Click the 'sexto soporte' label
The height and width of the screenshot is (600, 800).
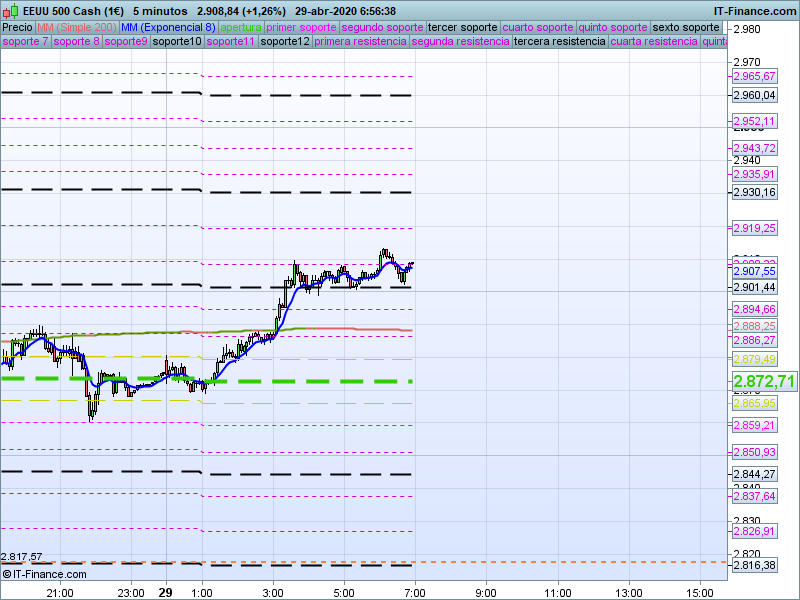[x=685, y=27]
